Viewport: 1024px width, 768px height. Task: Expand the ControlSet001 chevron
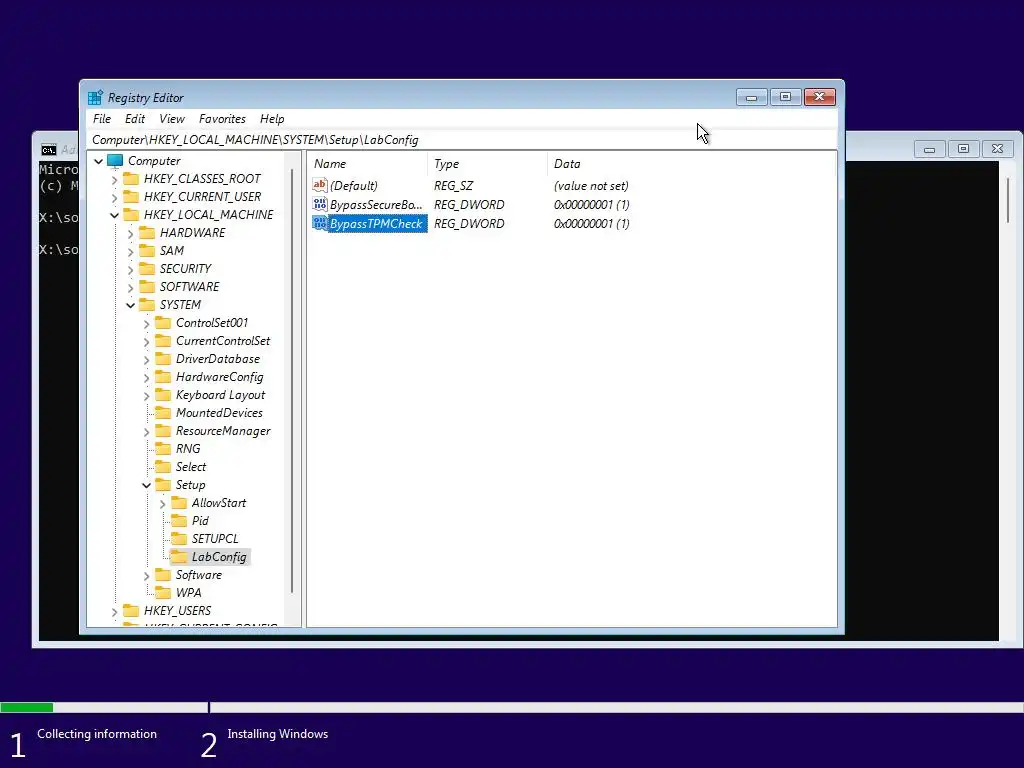point(146,323)
